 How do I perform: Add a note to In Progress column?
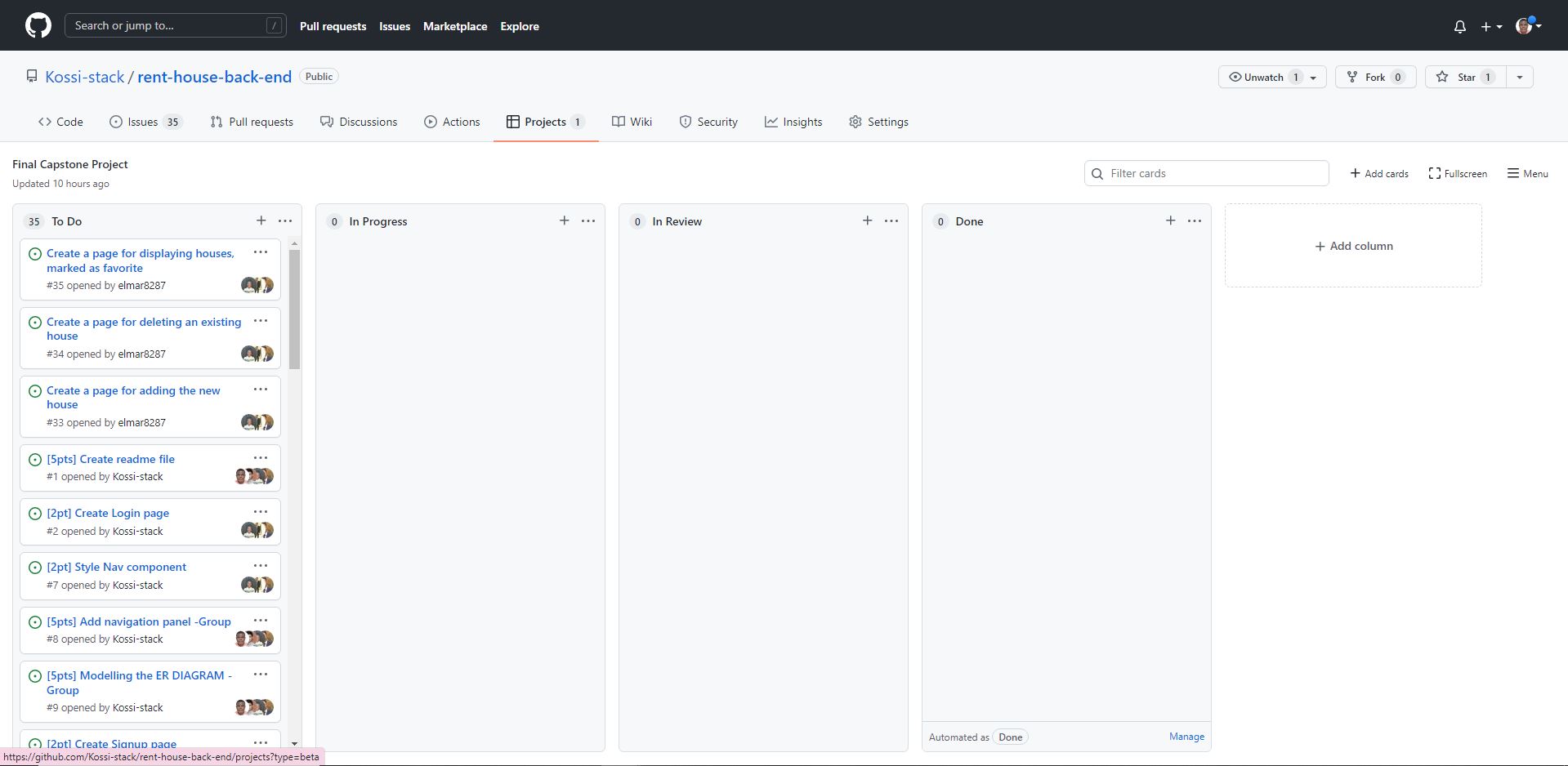click(x=564, y=220)
